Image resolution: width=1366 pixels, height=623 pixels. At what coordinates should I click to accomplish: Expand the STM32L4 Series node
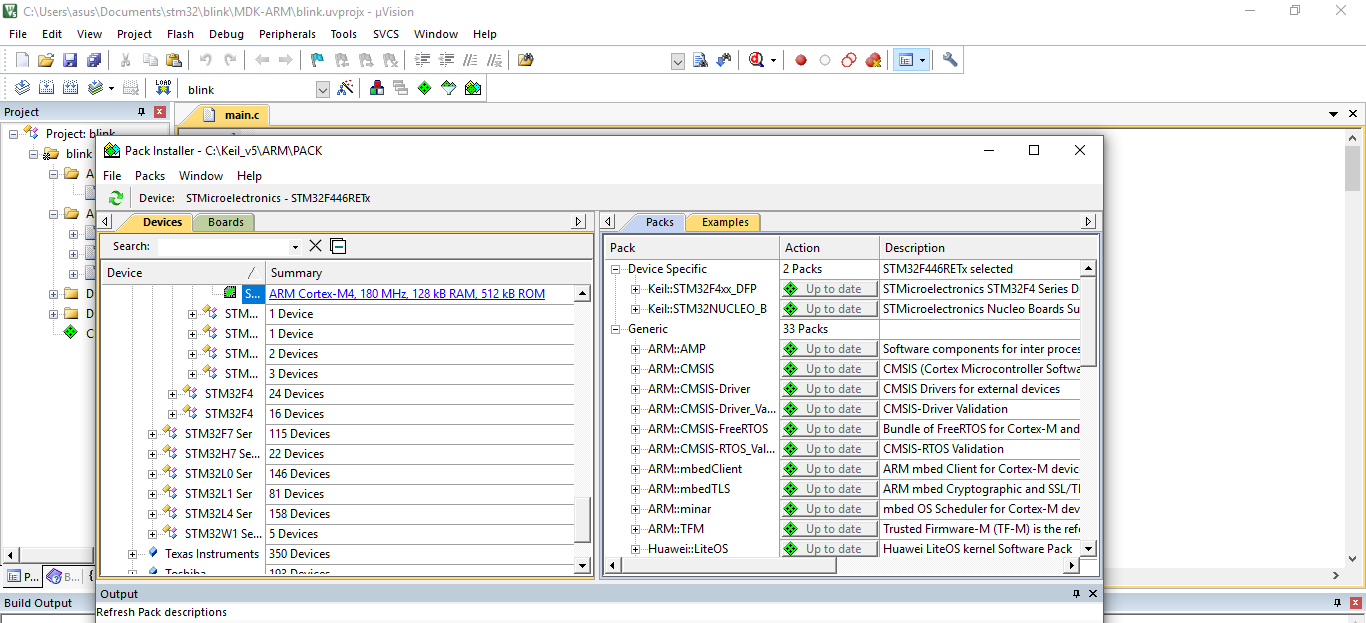point(153,514)
